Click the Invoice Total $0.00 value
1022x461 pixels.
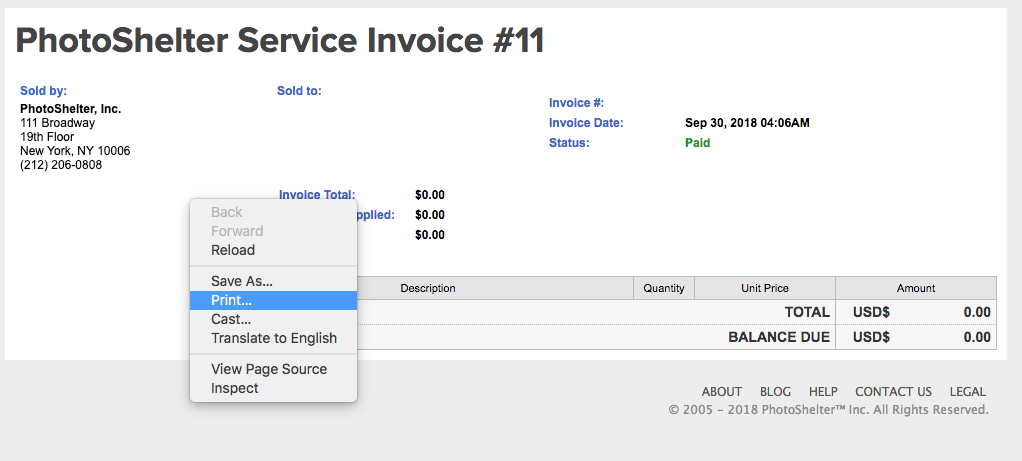(x=430, y=194)
